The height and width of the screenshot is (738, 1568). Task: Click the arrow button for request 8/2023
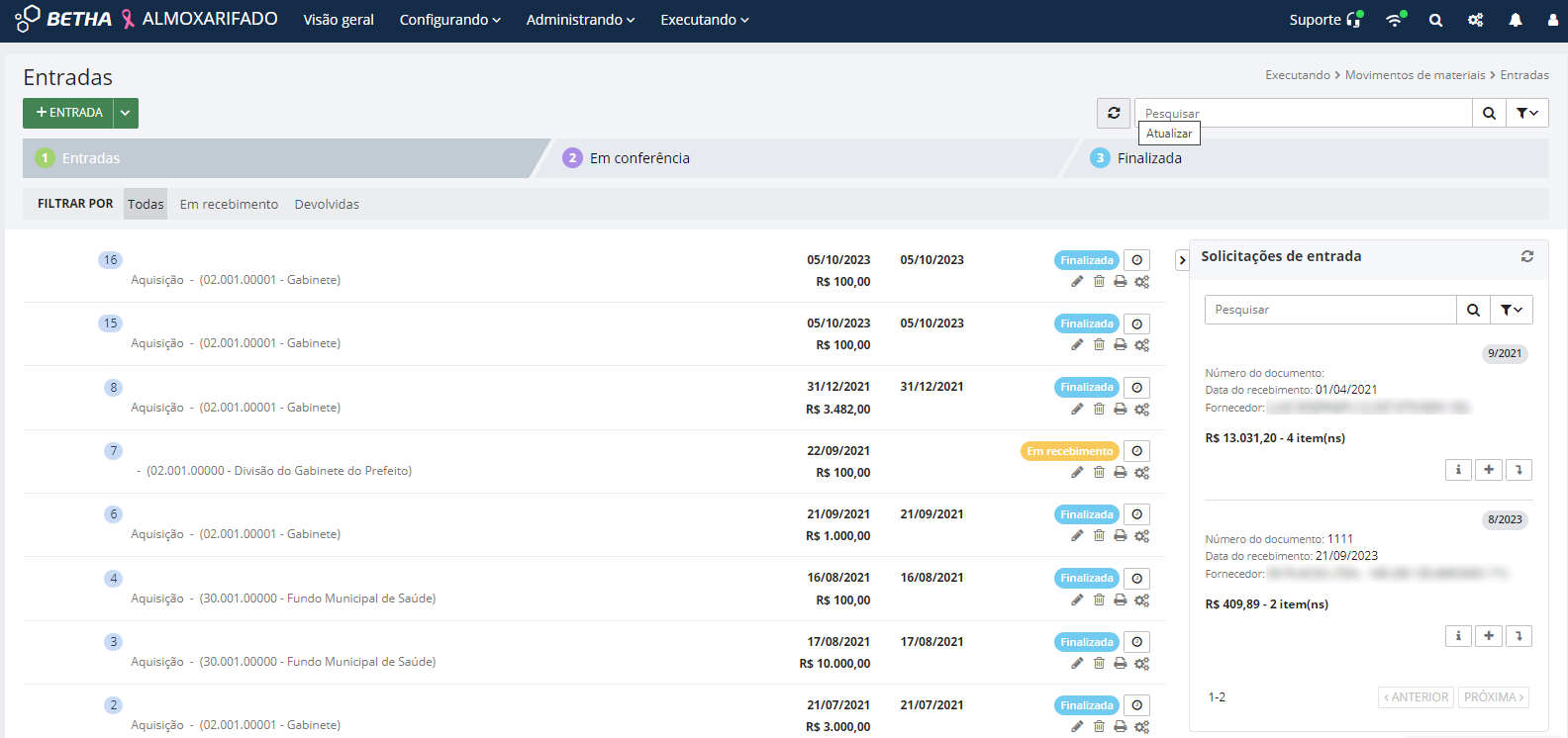coord(1519,636)
